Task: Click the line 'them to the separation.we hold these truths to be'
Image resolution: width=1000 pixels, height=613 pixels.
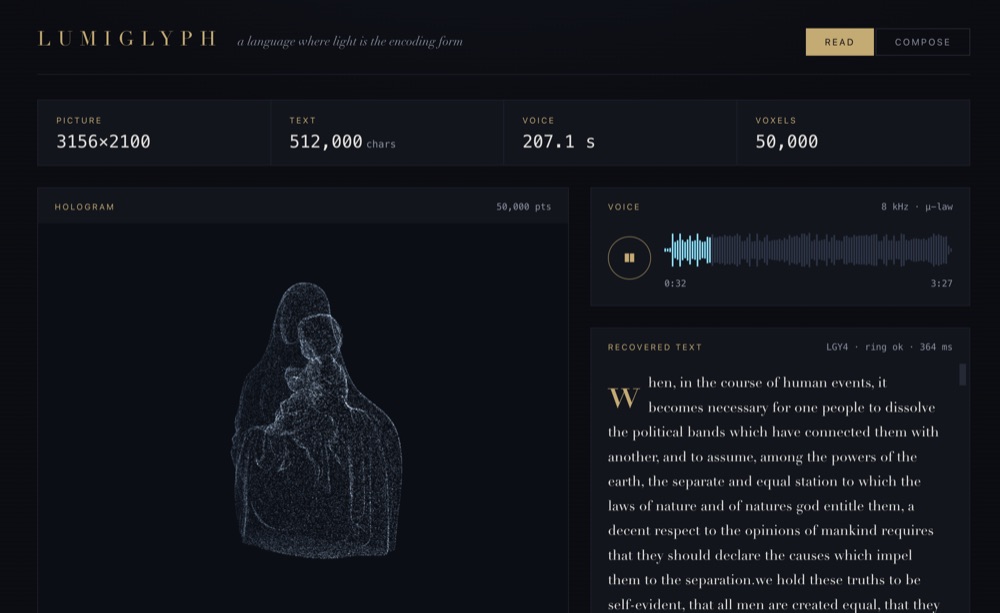Action: pyautogui.click(x=764, y=580)
